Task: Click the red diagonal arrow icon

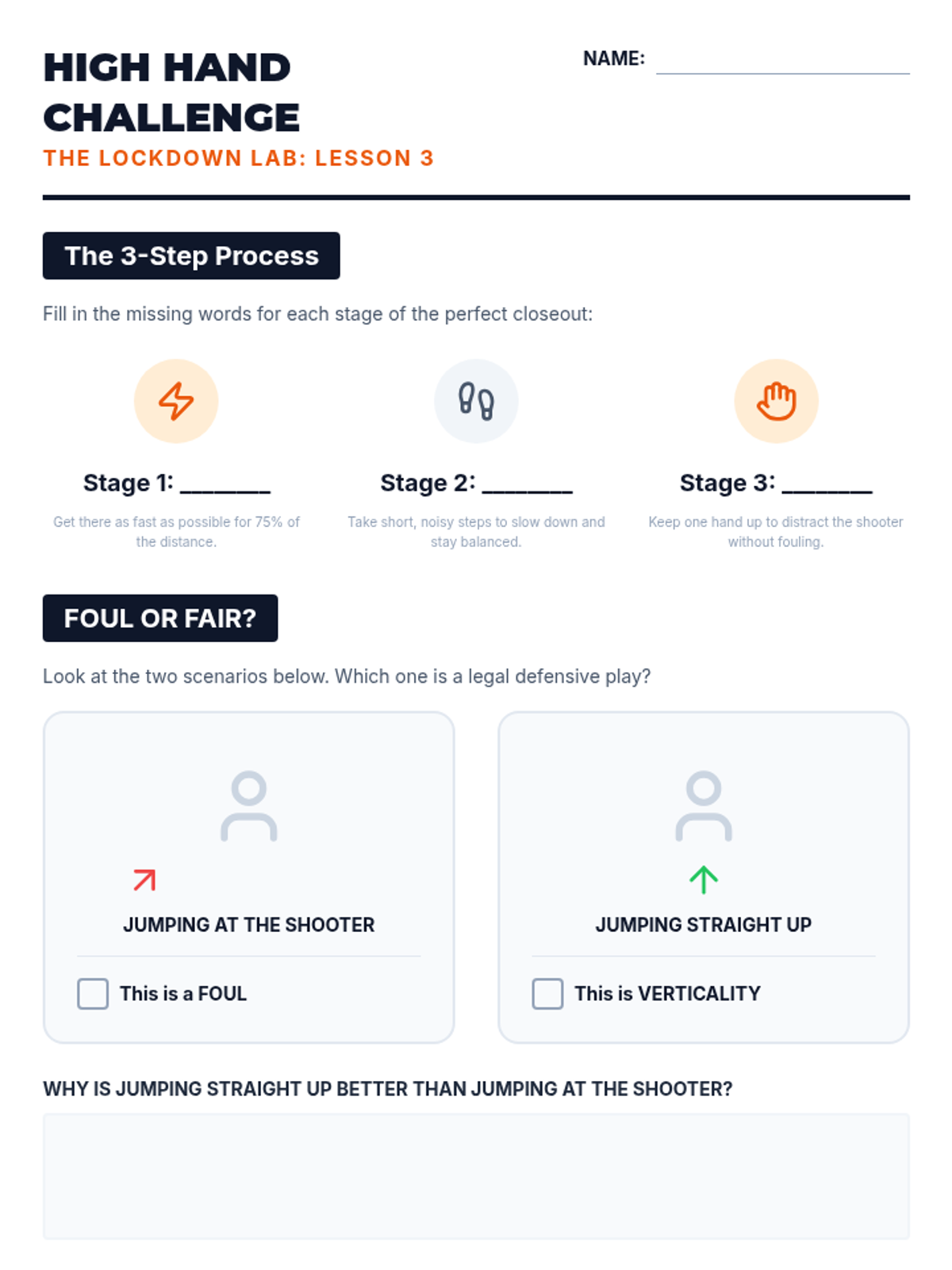Action: point(144,880)
